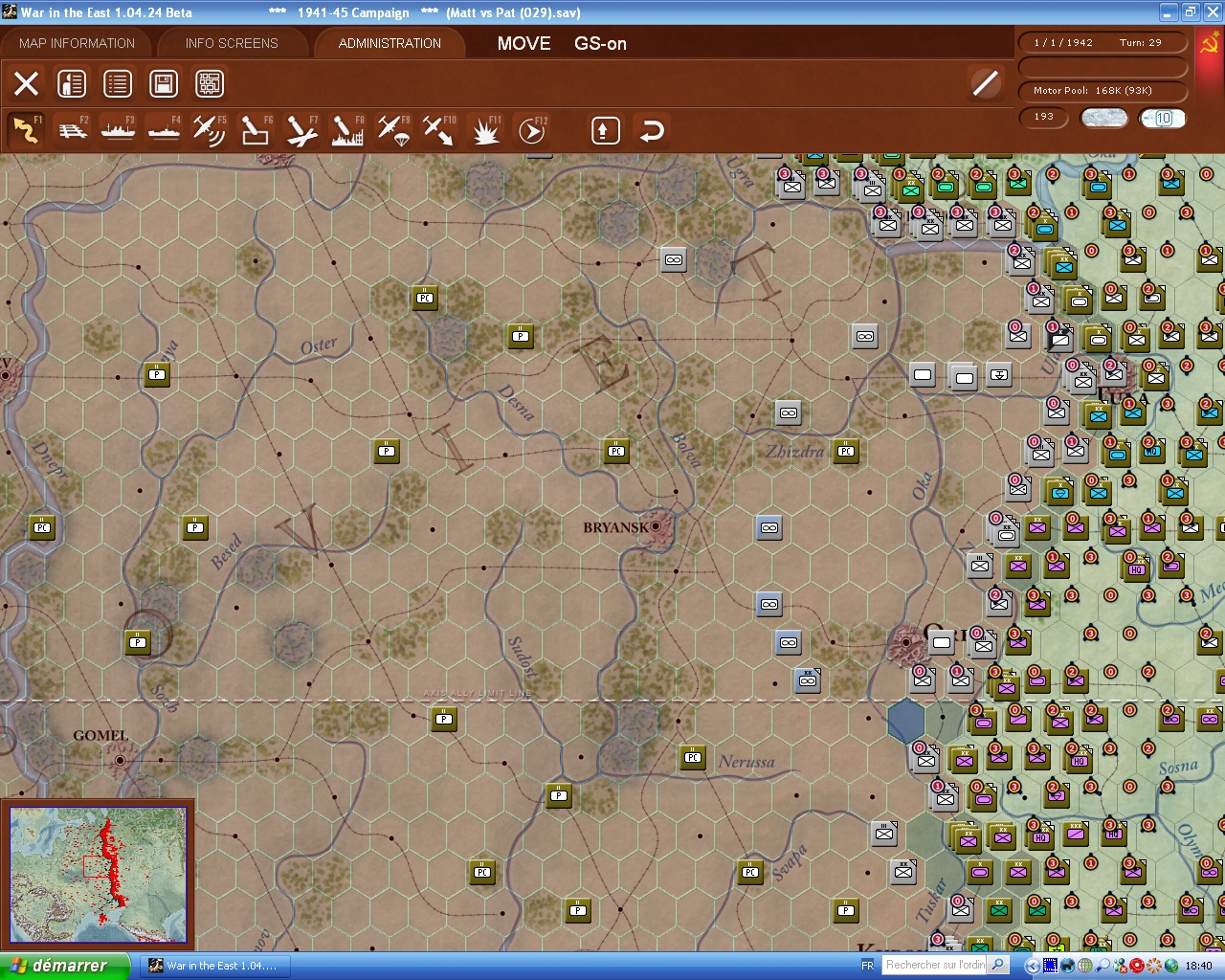Click the GOMEL city label on map
Image resolution: width=1225 pixels, height=980 pixels.
click(100, 735)
